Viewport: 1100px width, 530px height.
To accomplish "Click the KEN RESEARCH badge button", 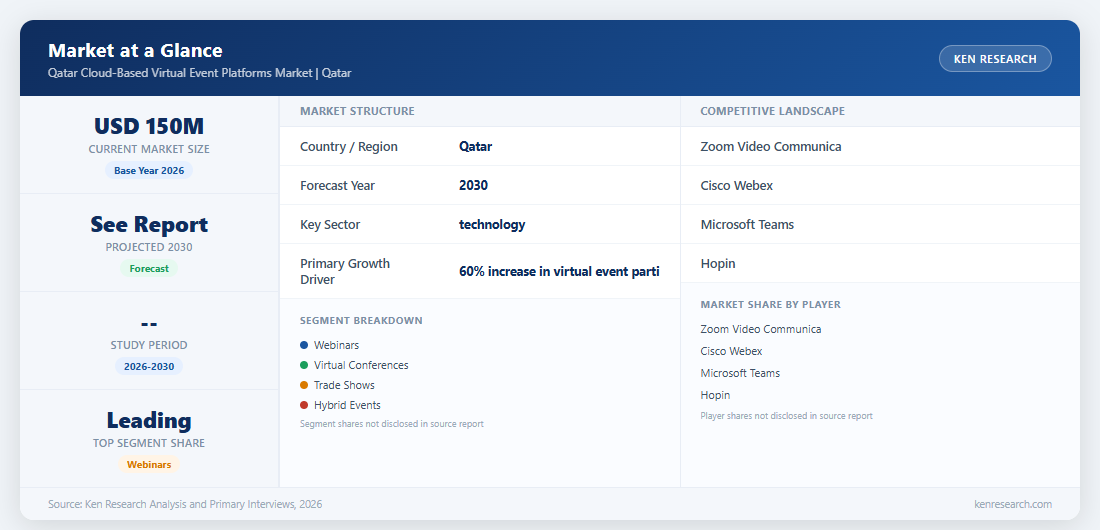I will pos(995,59).
